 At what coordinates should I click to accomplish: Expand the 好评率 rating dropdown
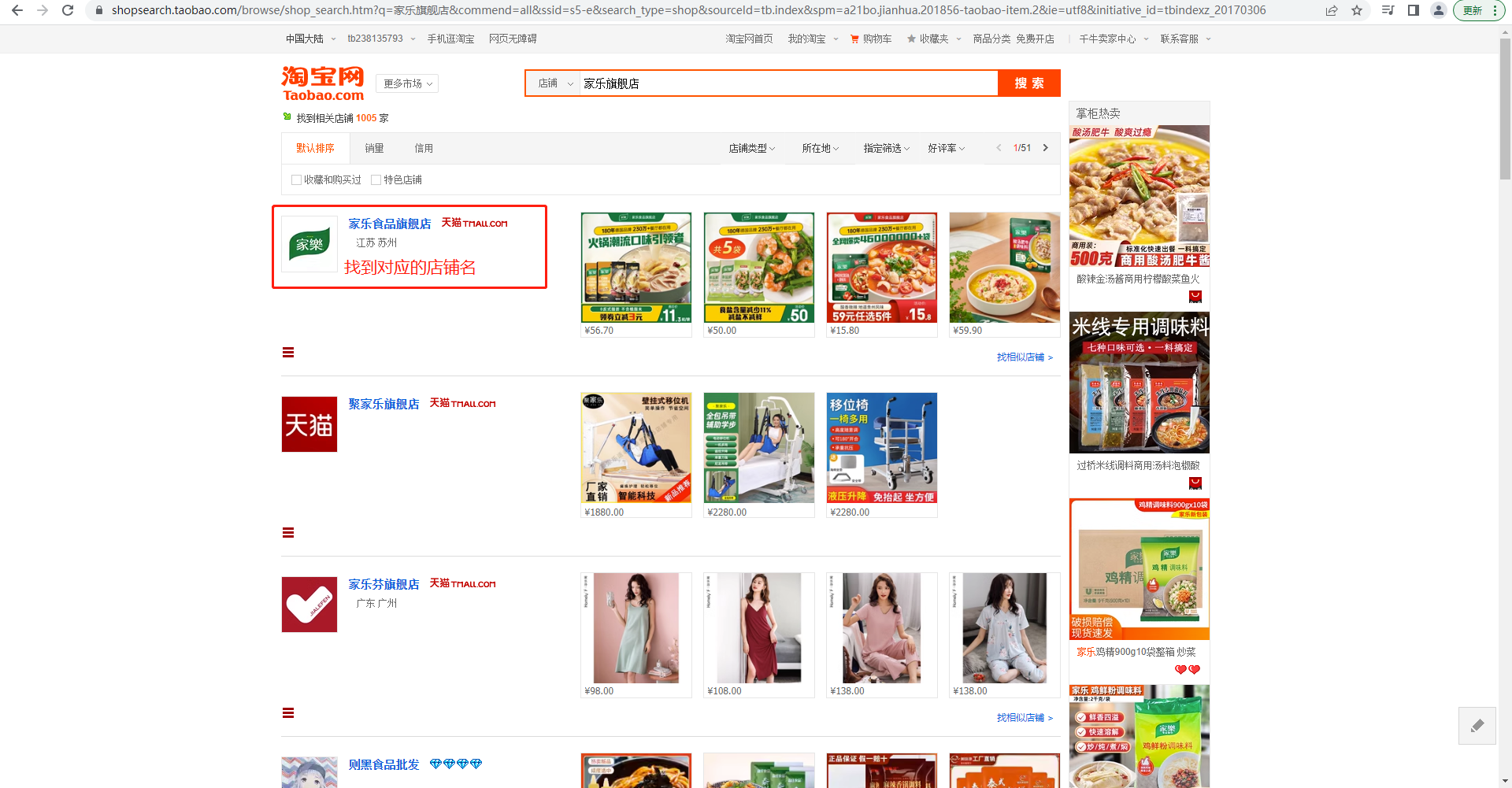[x=946, y=148]
